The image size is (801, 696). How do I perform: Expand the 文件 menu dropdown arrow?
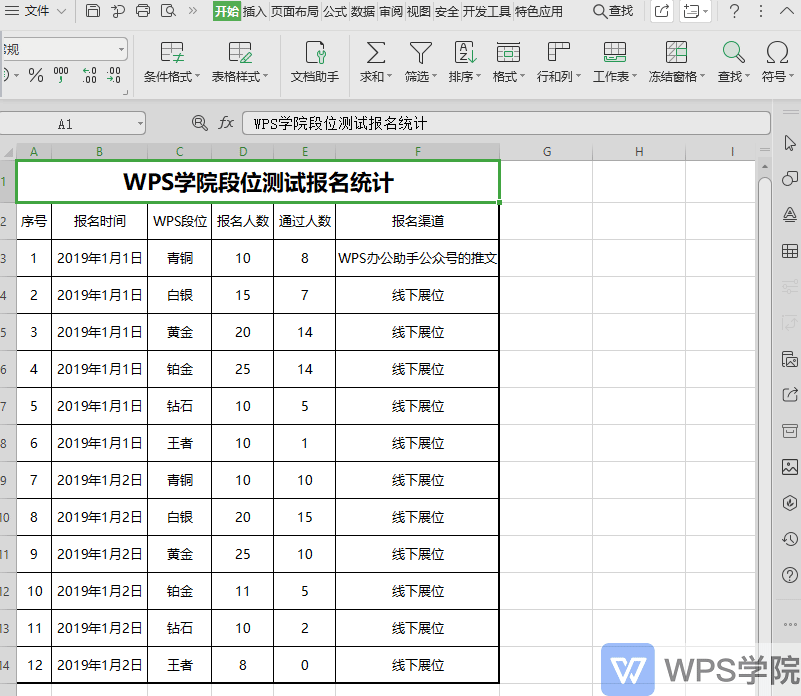[x=61, y=11]
